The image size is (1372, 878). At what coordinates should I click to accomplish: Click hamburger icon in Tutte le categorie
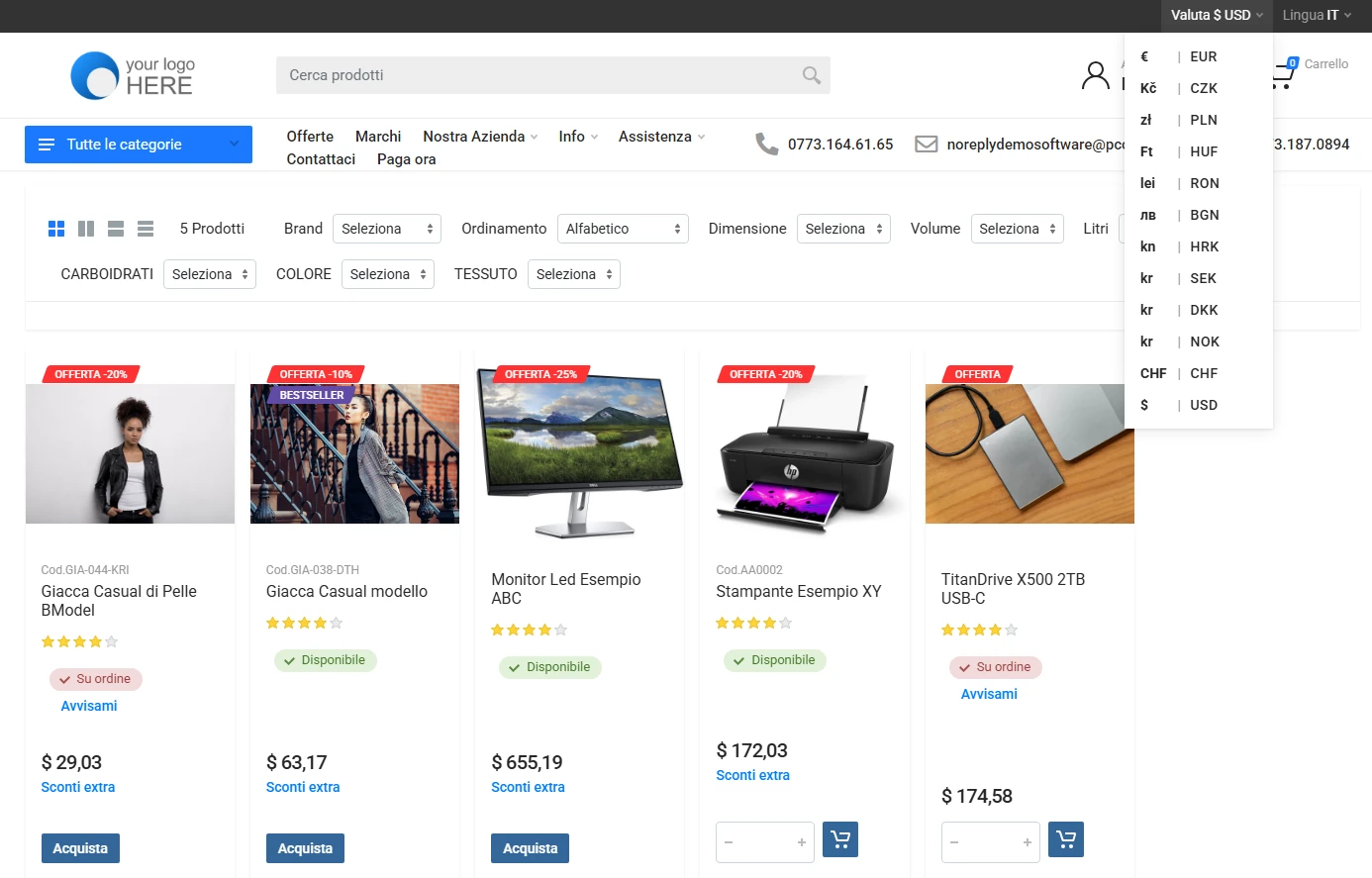(x=47, y=145)
